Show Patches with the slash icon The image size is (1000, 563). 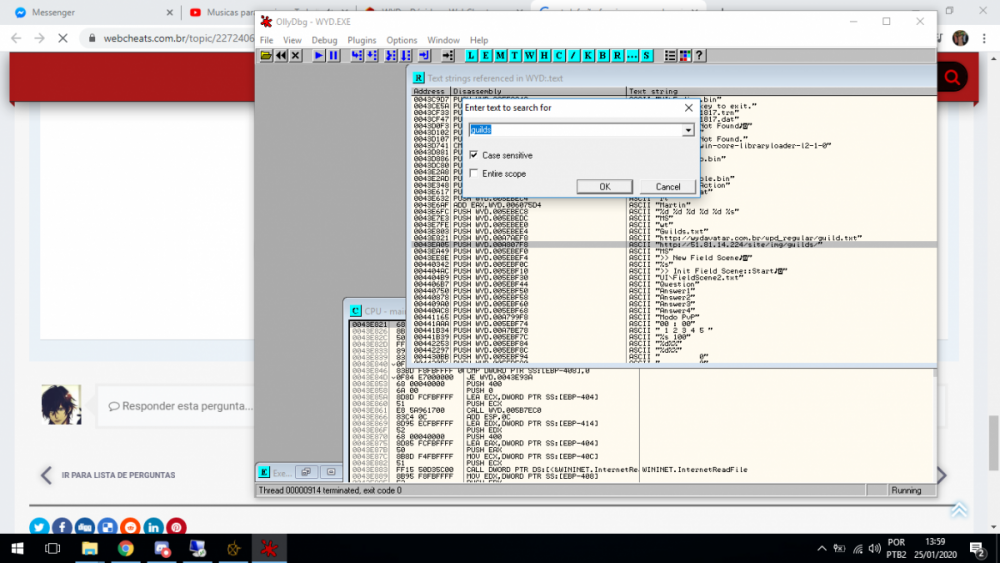pos(573,55)
